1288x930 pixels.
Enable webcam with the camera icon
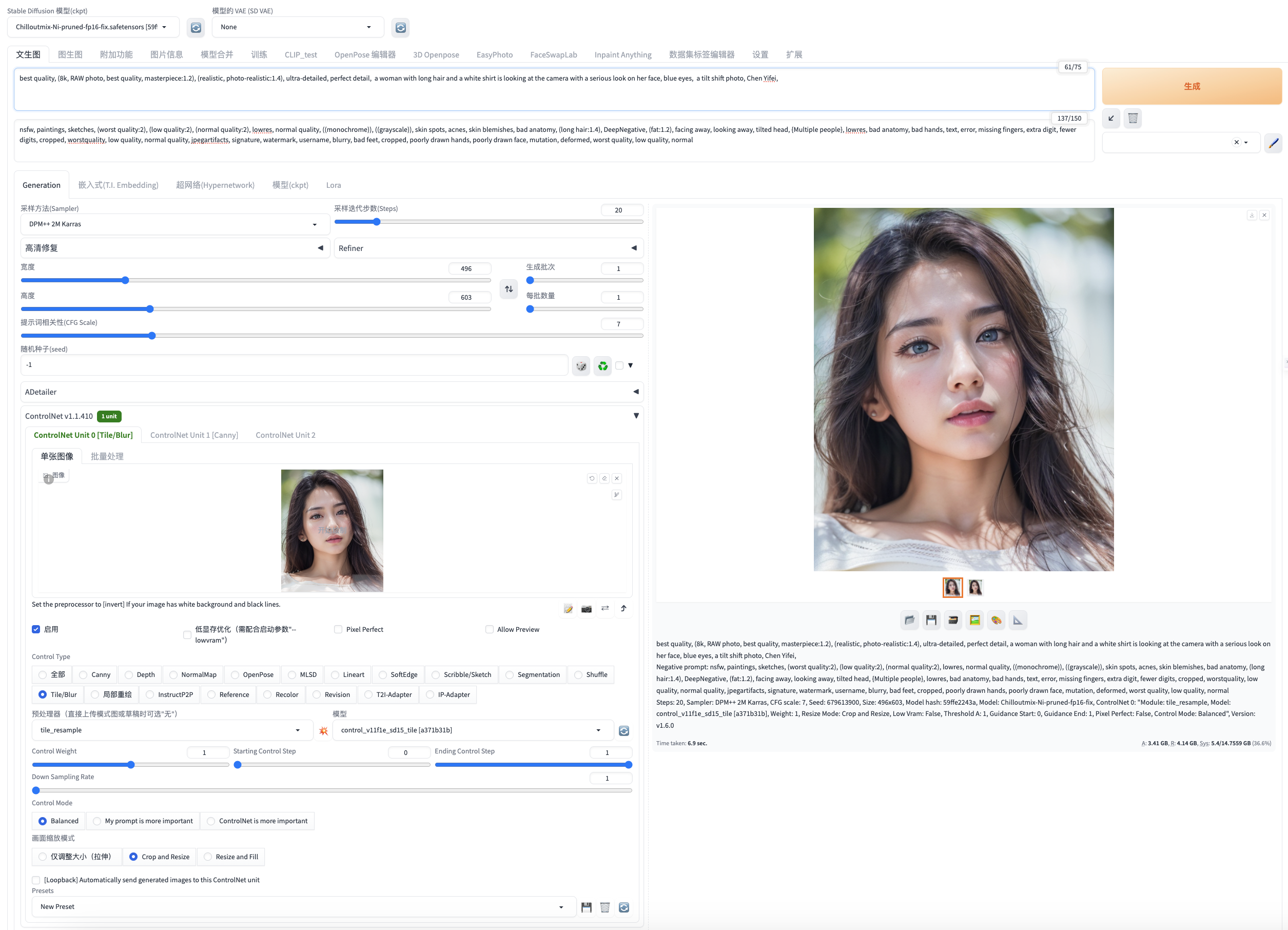click(587, 608)
